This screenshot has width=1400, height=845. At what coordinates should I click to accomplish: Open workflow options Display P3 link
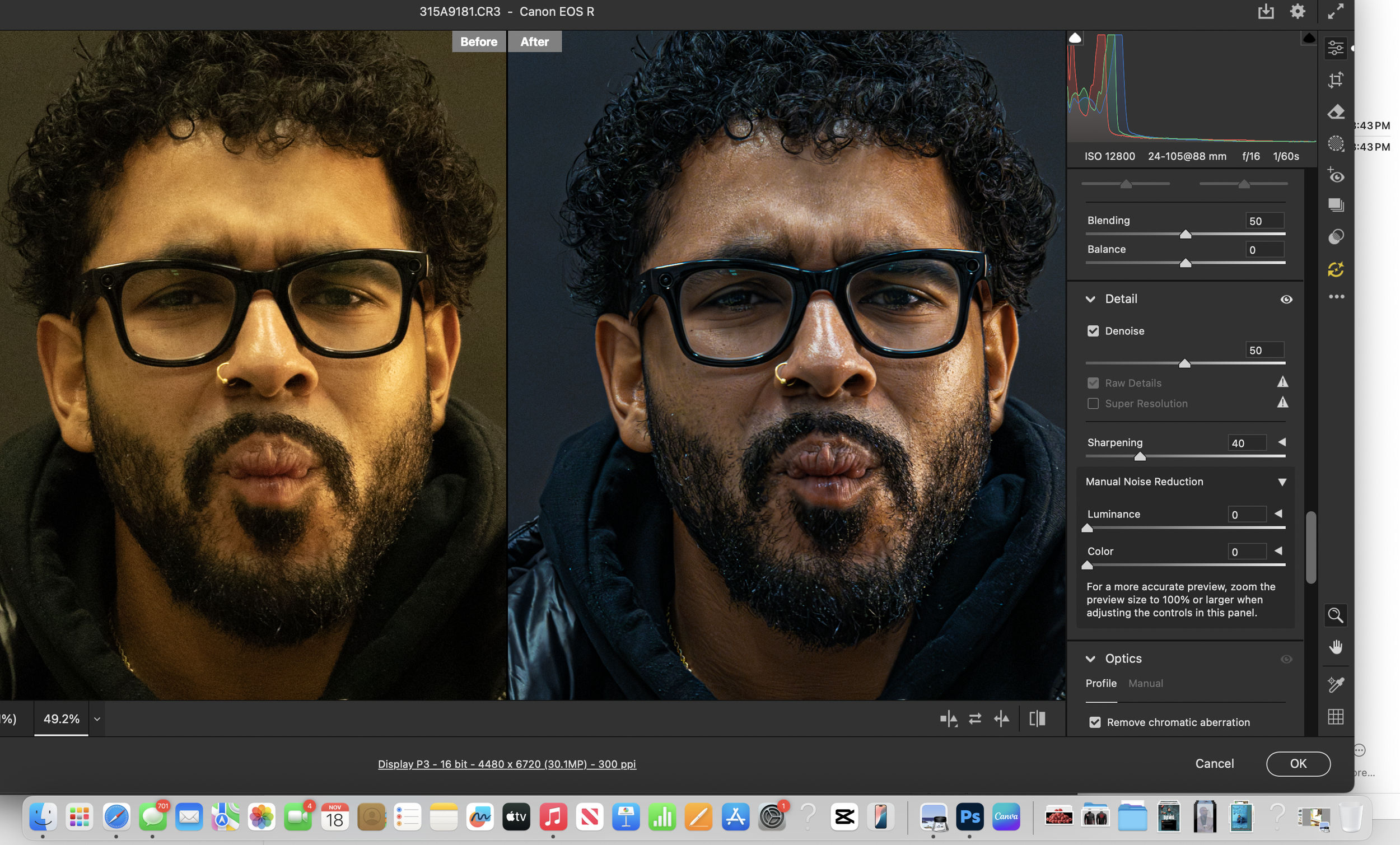point(507,764)
